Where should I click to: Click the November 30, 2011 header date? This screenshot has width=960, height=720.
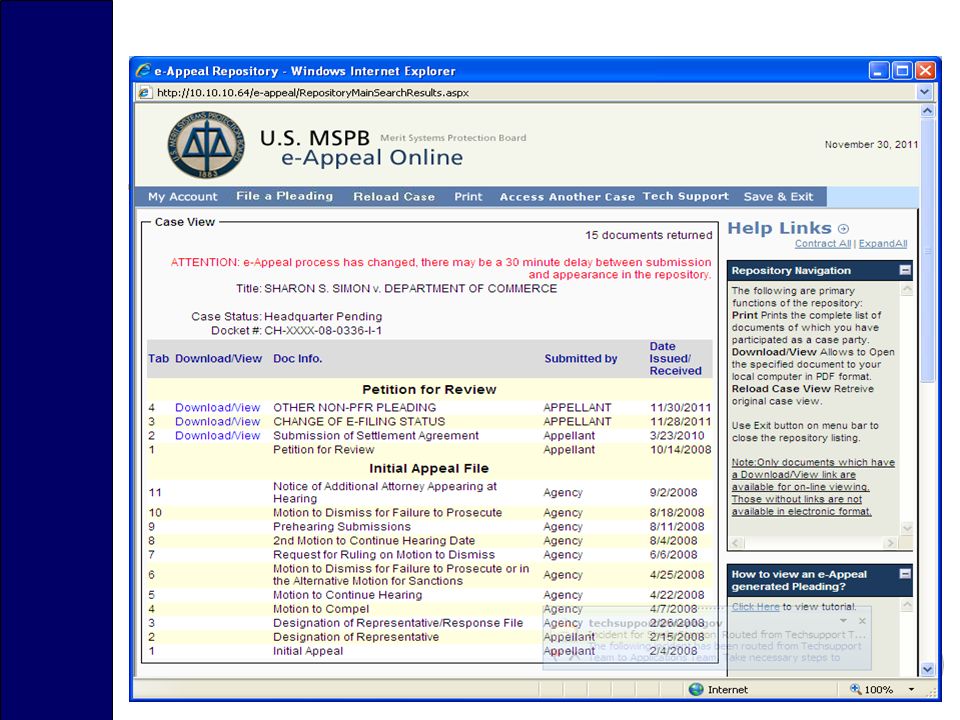click(871, 144)
